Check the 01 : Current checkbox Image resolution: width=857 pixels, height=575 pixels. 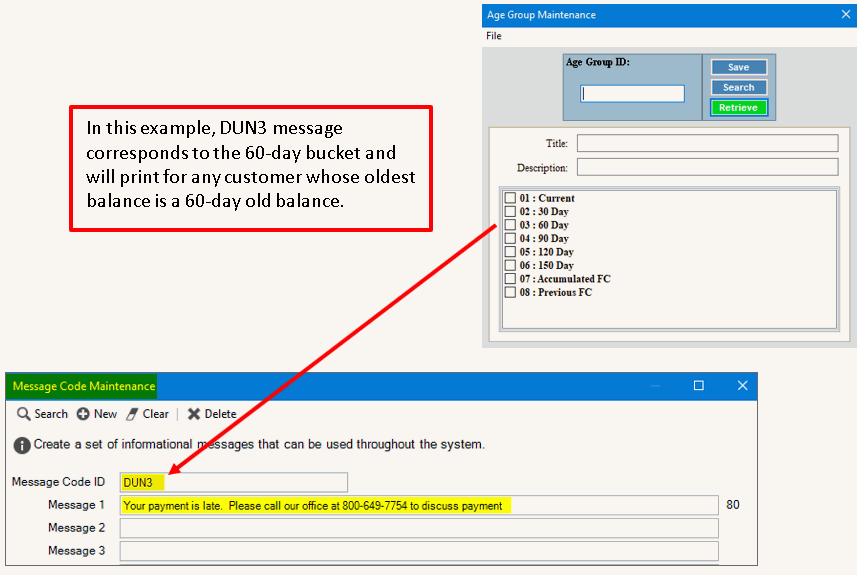[x=510, y=198]
